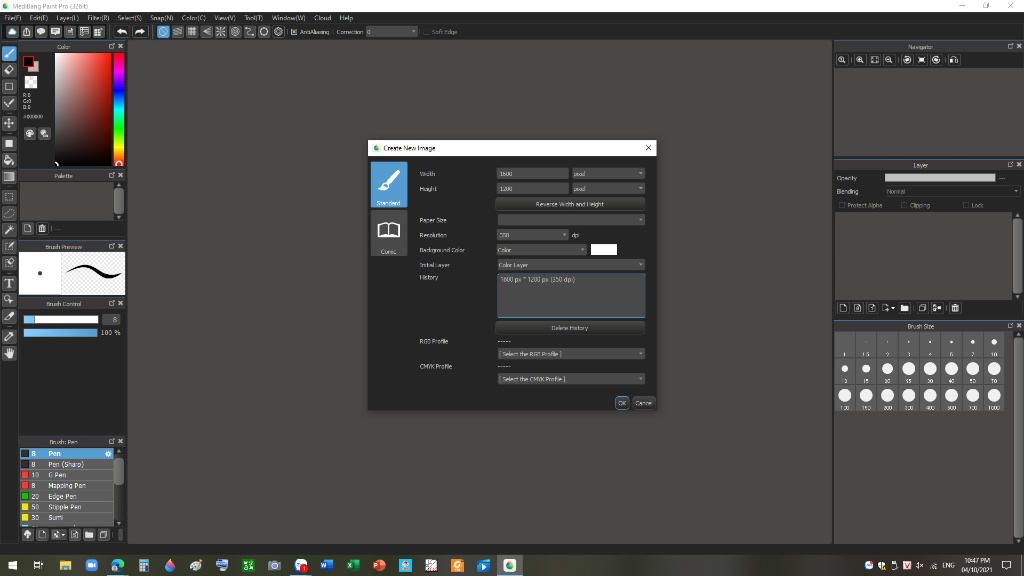The width and height of the screenshot is (1024, 576).
Task: Click the delete layer trash icon
Action: click(955, 308)
